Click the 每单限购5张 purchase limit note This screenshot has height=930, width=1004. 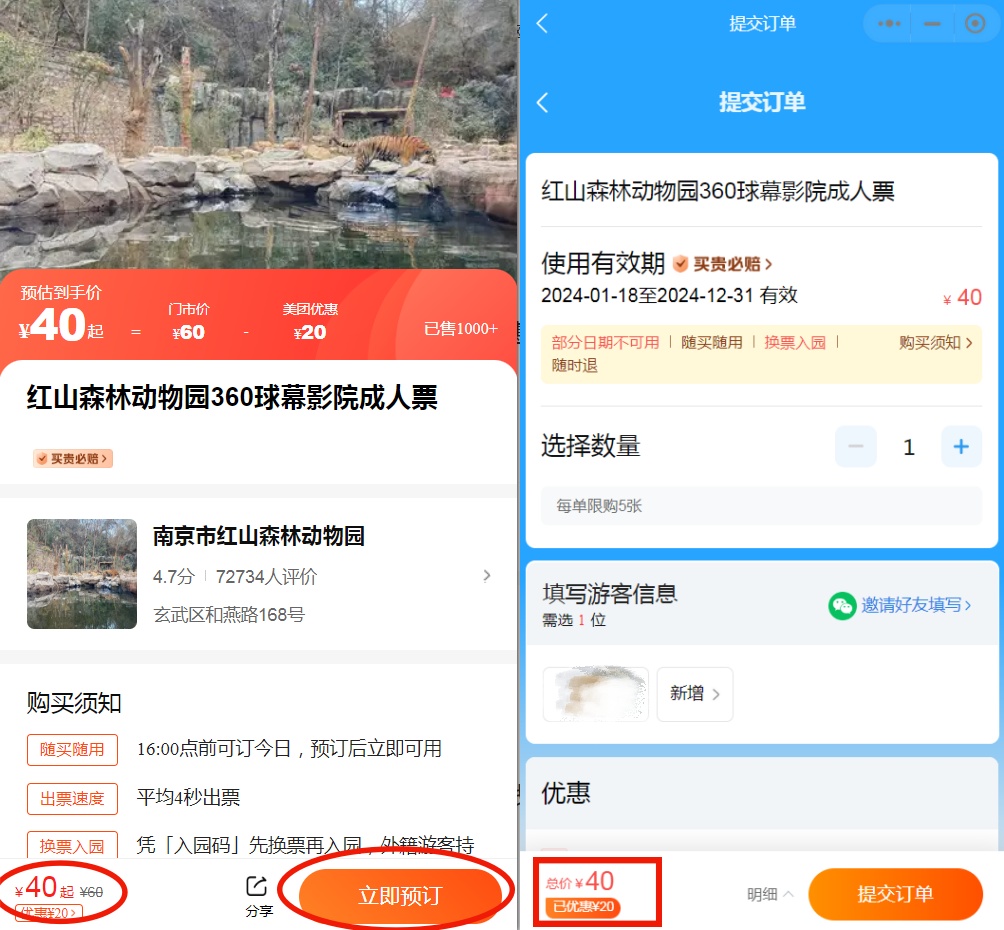(x=599, y=506)
